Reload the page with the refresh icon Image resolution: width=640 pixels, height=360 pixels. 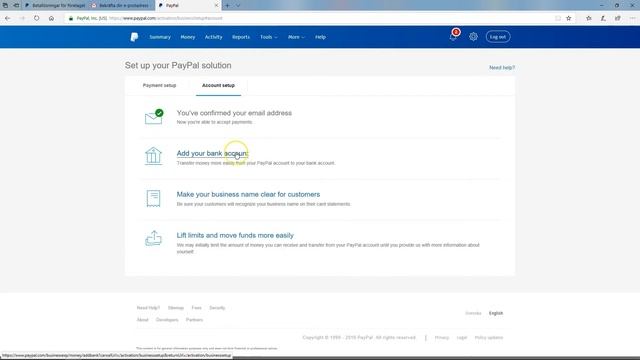click(37, 18)
